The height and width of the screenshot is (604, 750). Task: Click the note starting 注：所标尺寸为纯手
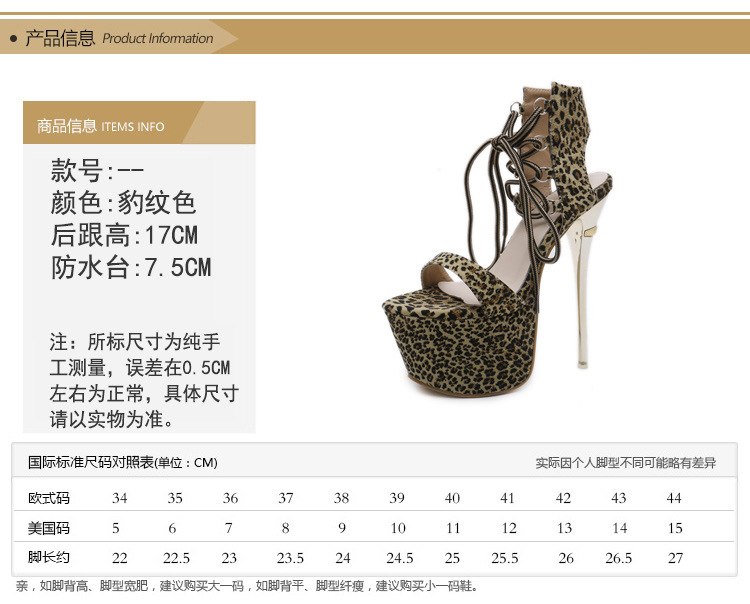[x=143, y=381]
